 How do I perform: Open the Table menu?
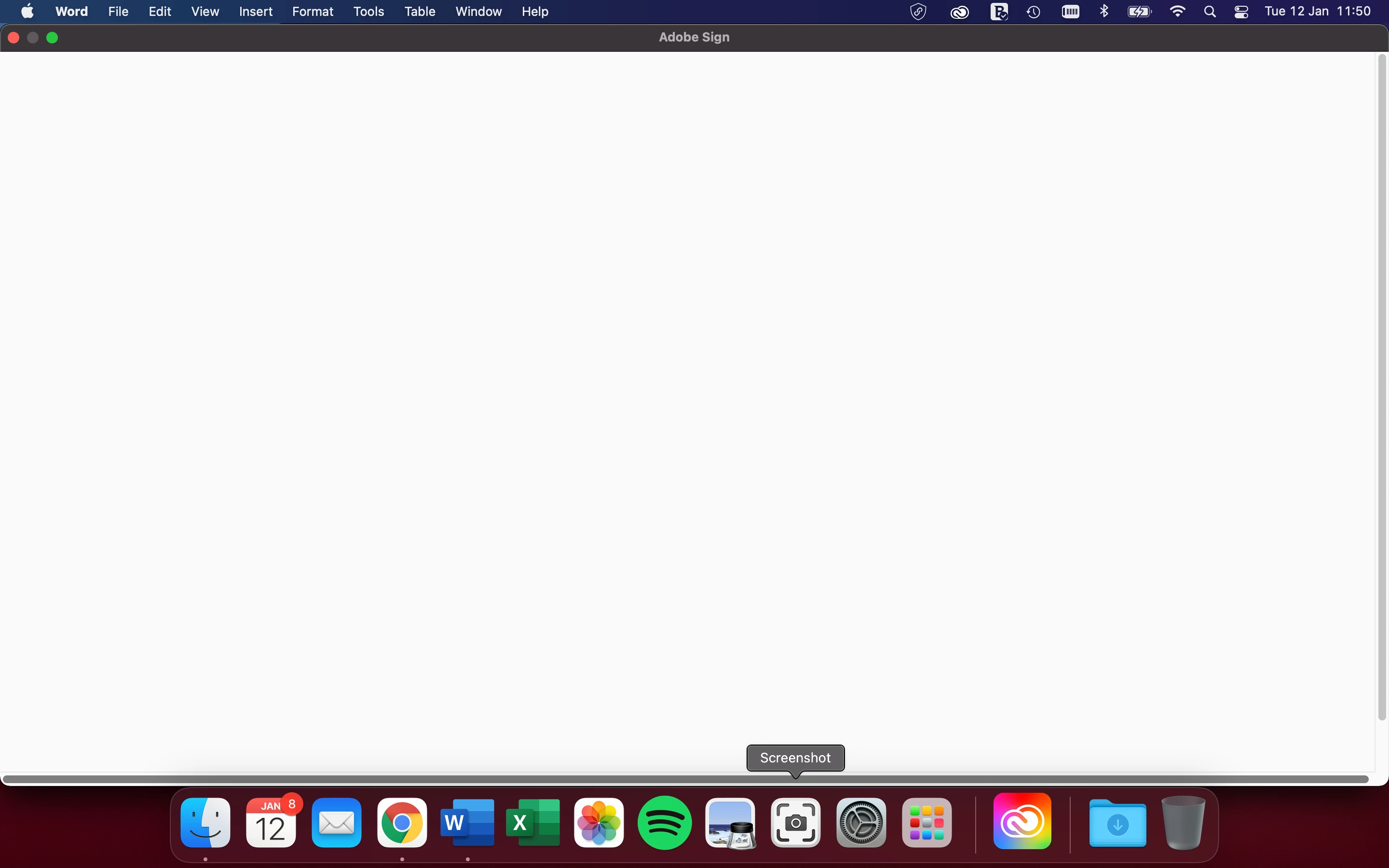[x=420, y=12]
